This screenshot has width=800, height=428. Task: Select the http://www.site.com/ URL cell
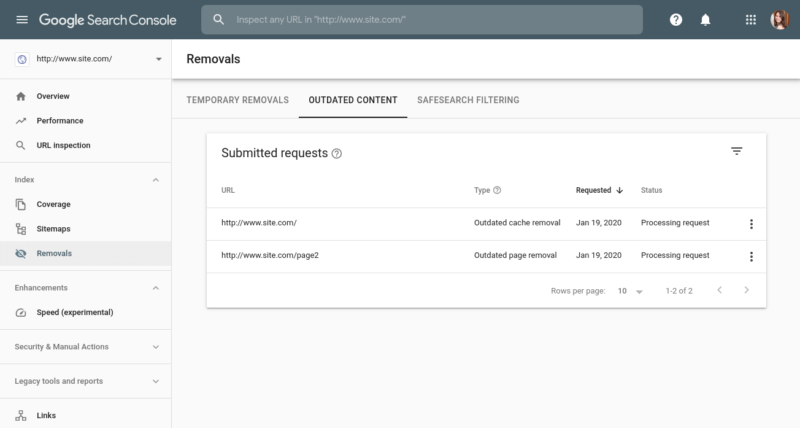(259, 223)
